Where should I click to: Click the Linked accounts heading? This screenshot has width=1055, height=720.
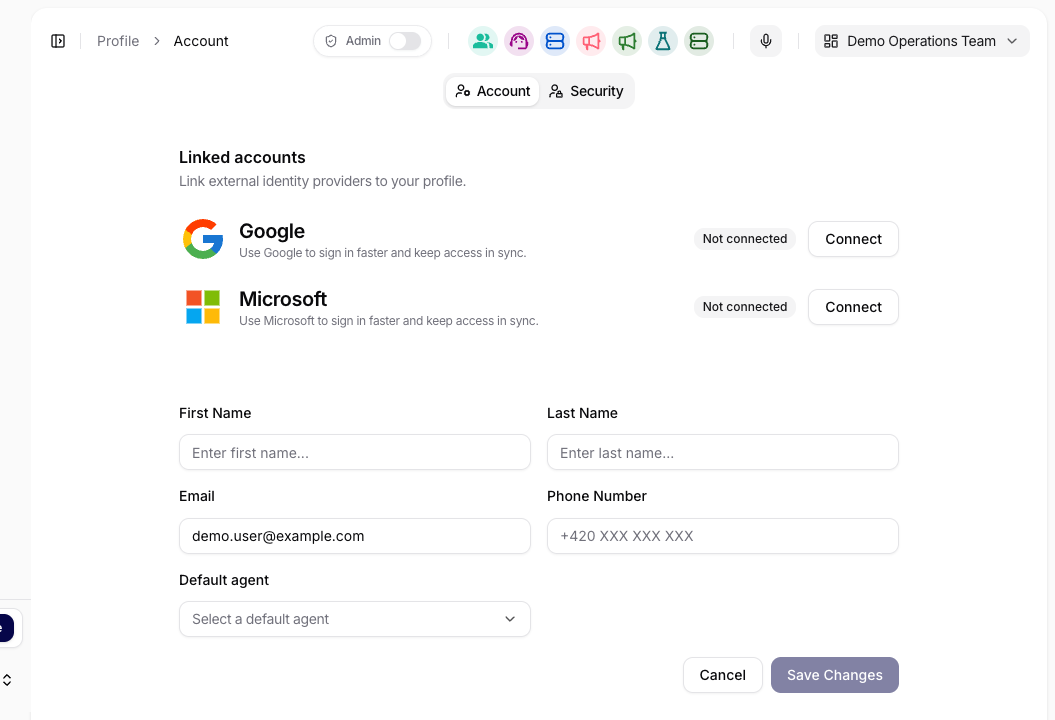click(242, 157)
